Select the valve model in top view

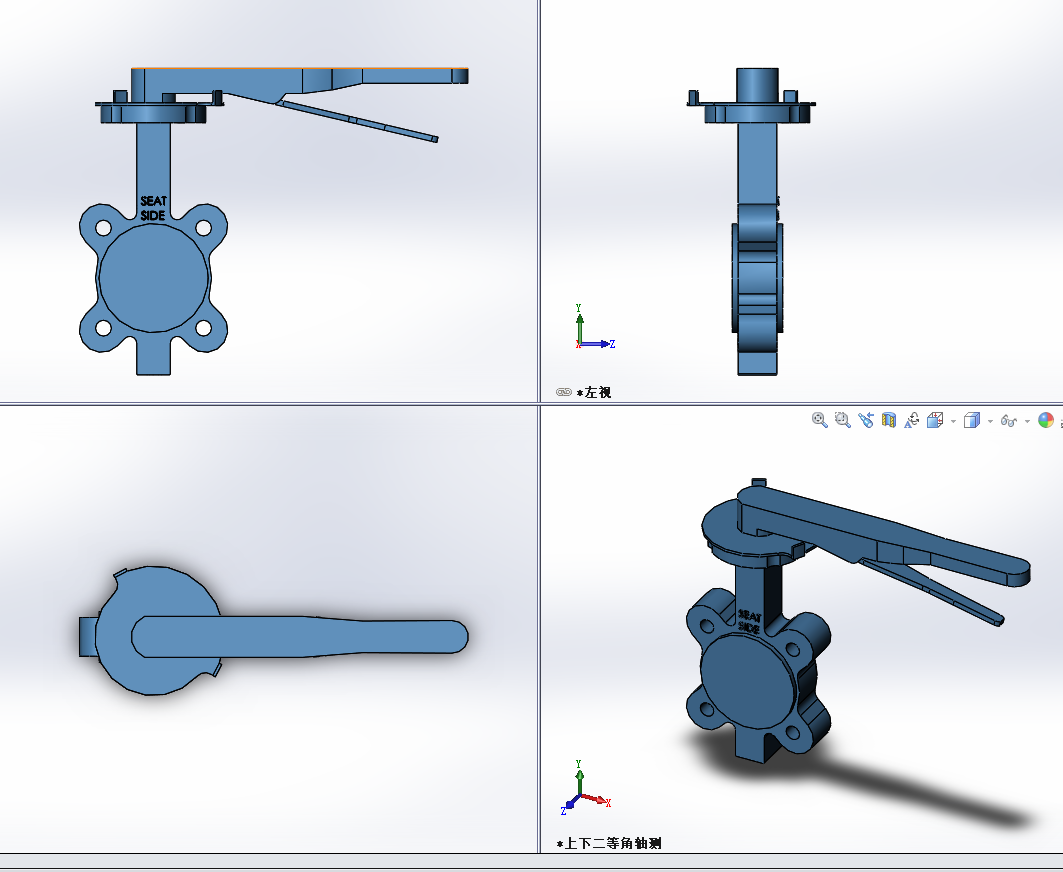[274, 631]
